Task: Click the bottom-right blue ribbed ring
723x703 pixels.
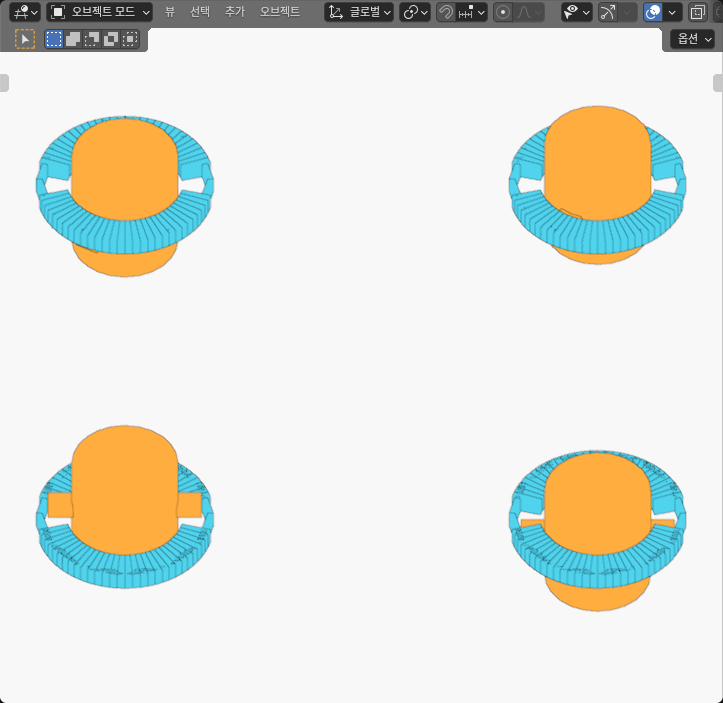Action: click(598, 570)
